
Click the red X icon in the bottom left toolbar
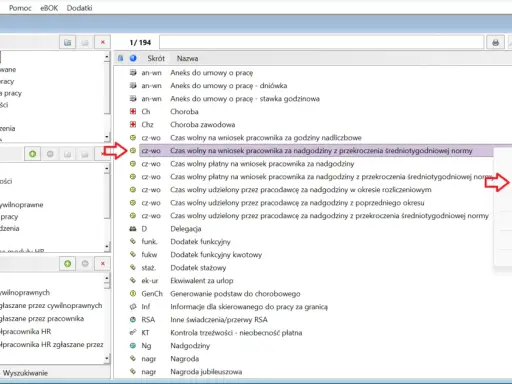(x=103, y=264)
